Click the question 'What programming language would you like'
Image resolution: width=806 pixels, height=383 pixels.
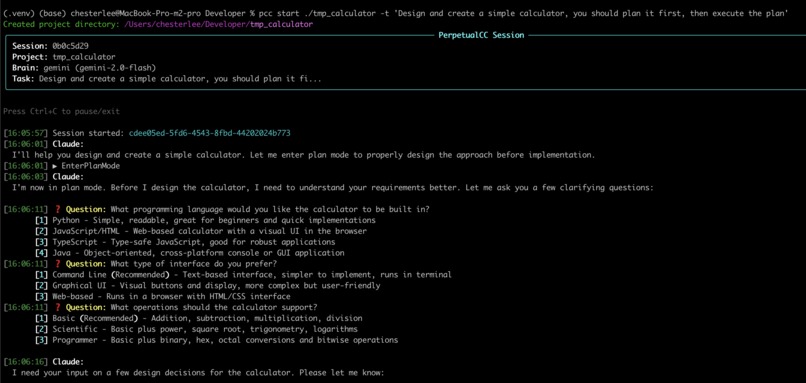point(270,210)
